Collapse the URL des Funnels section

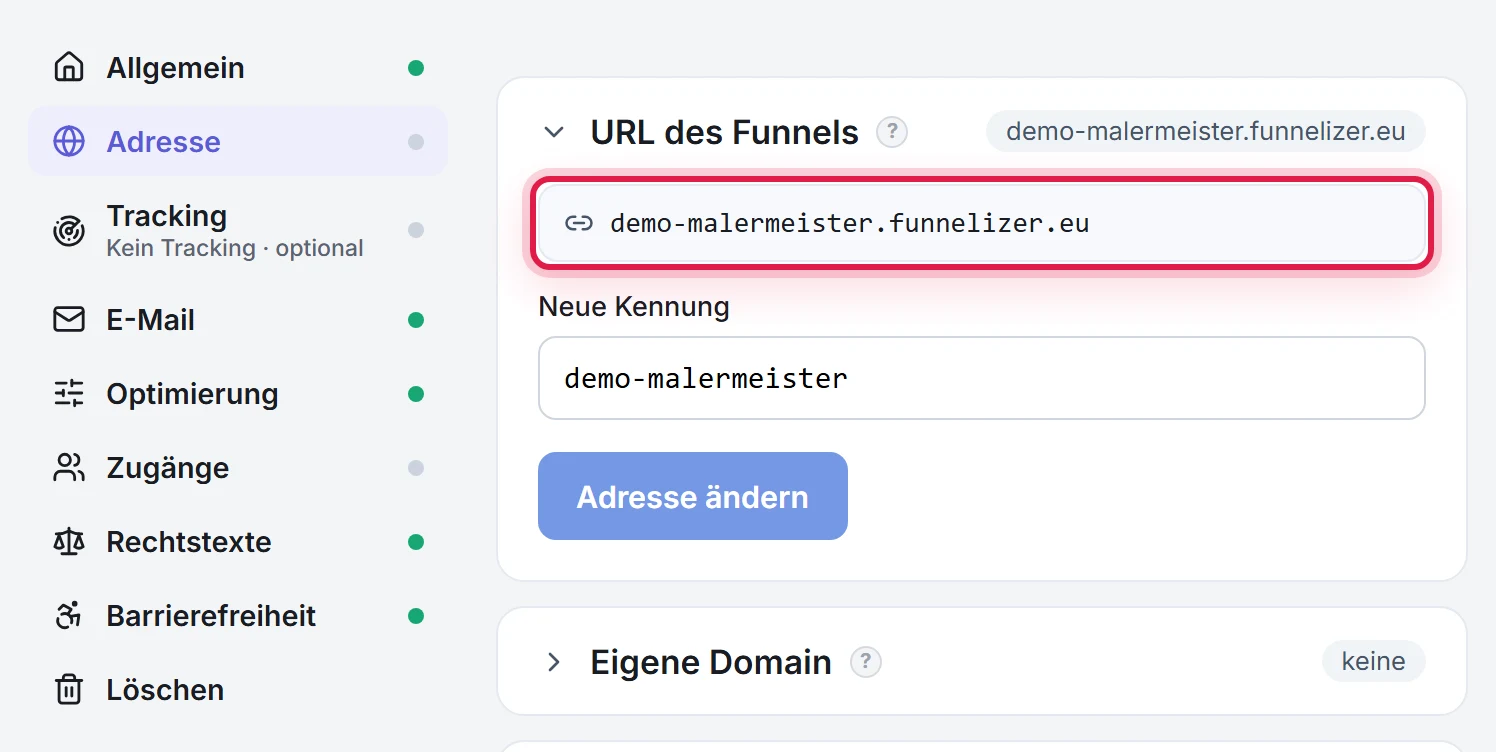click(554, 132)
